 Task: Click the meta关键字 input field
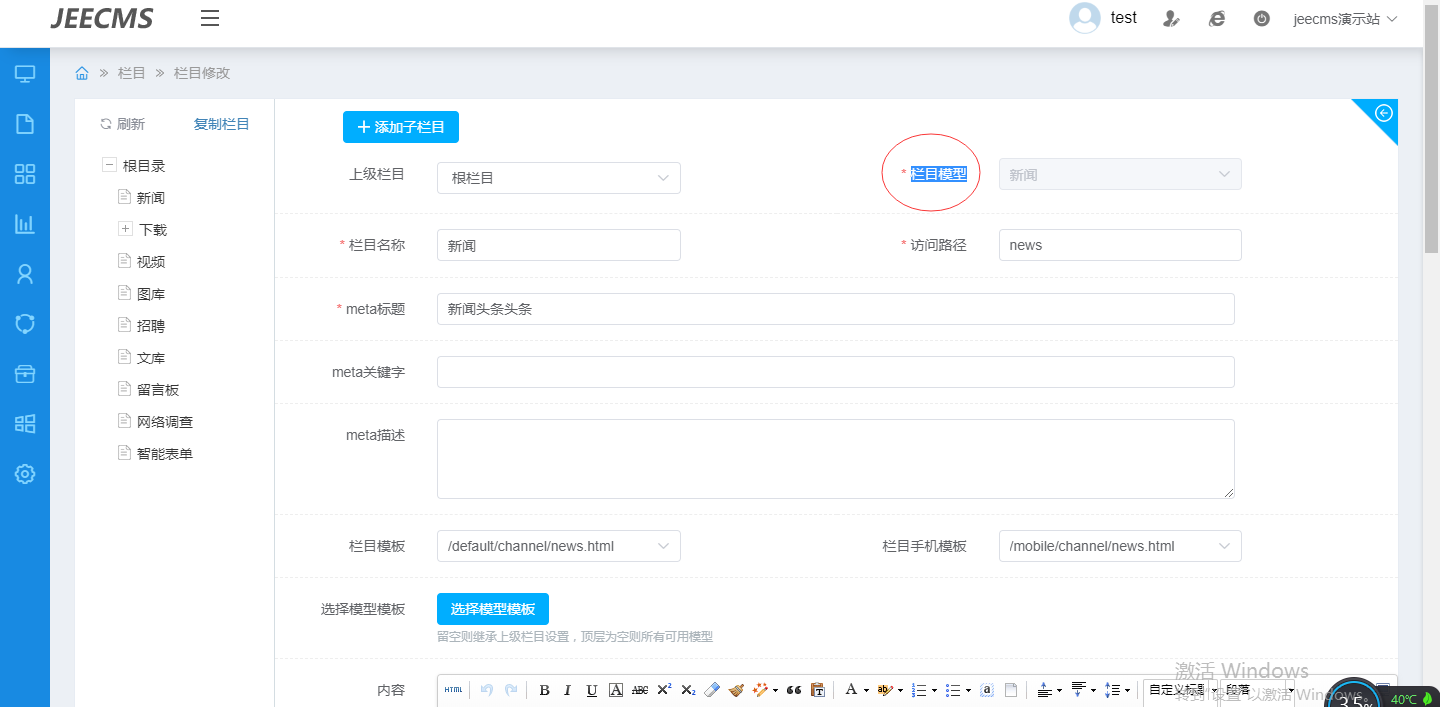point(835,372)
